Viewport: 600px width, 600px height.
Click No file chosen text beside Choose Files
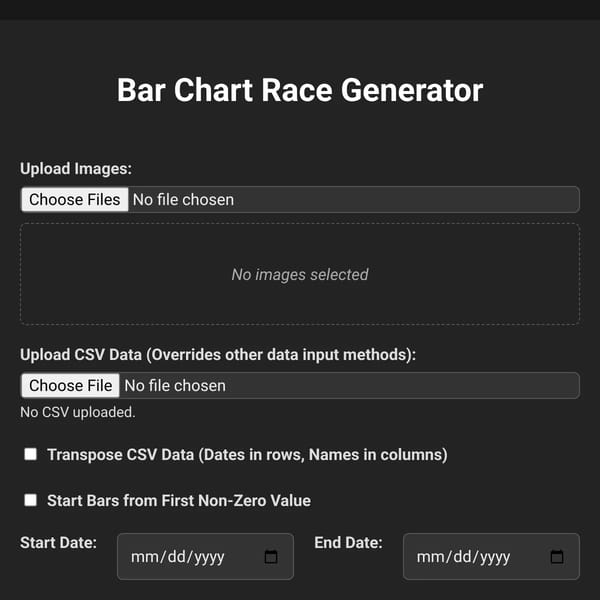[x=183, y=200]
